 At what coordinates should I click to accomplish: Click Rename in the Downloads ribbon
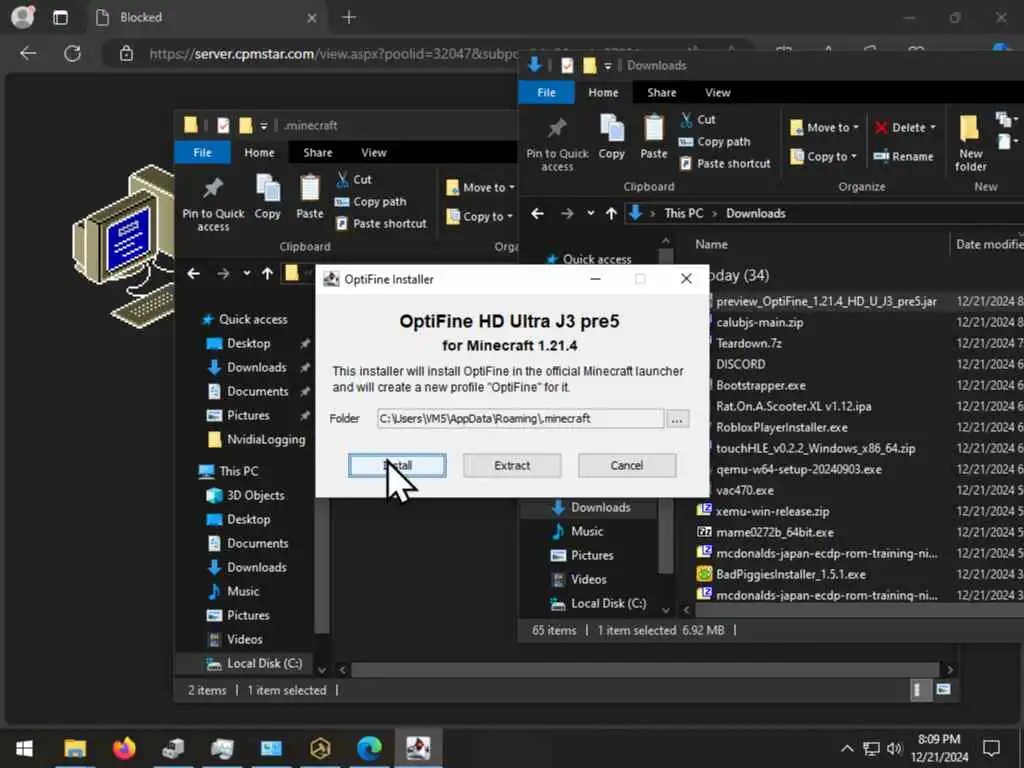(904, 157)
